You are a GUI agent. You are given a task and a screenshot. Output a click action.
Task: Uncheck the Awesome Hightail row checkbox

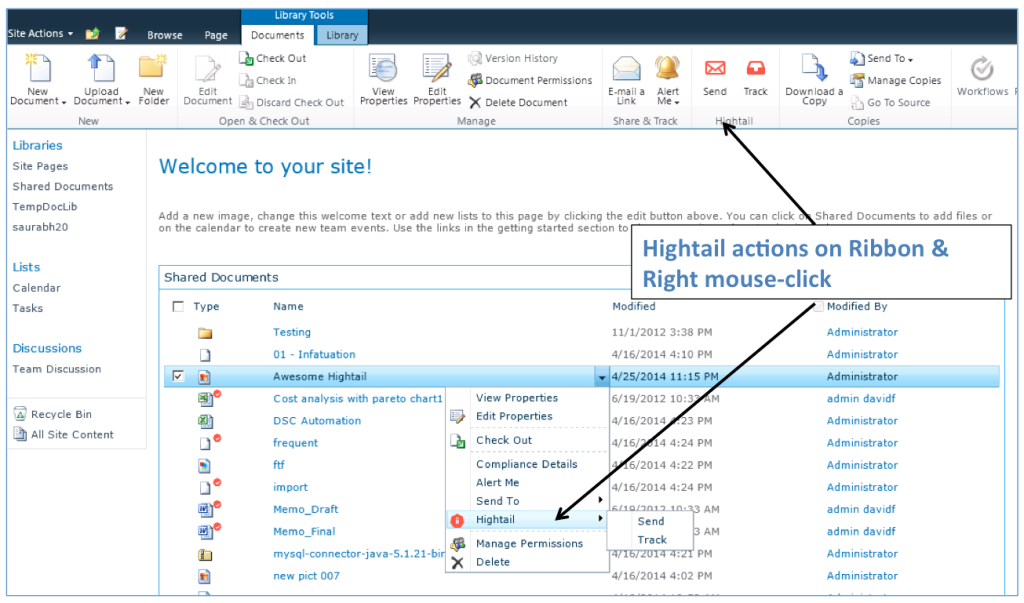pos(178,376)
